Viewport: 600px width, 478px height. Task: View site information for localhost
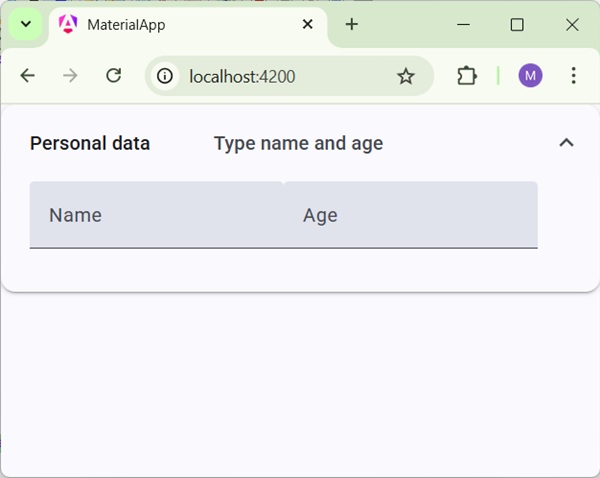pos(165,76)
